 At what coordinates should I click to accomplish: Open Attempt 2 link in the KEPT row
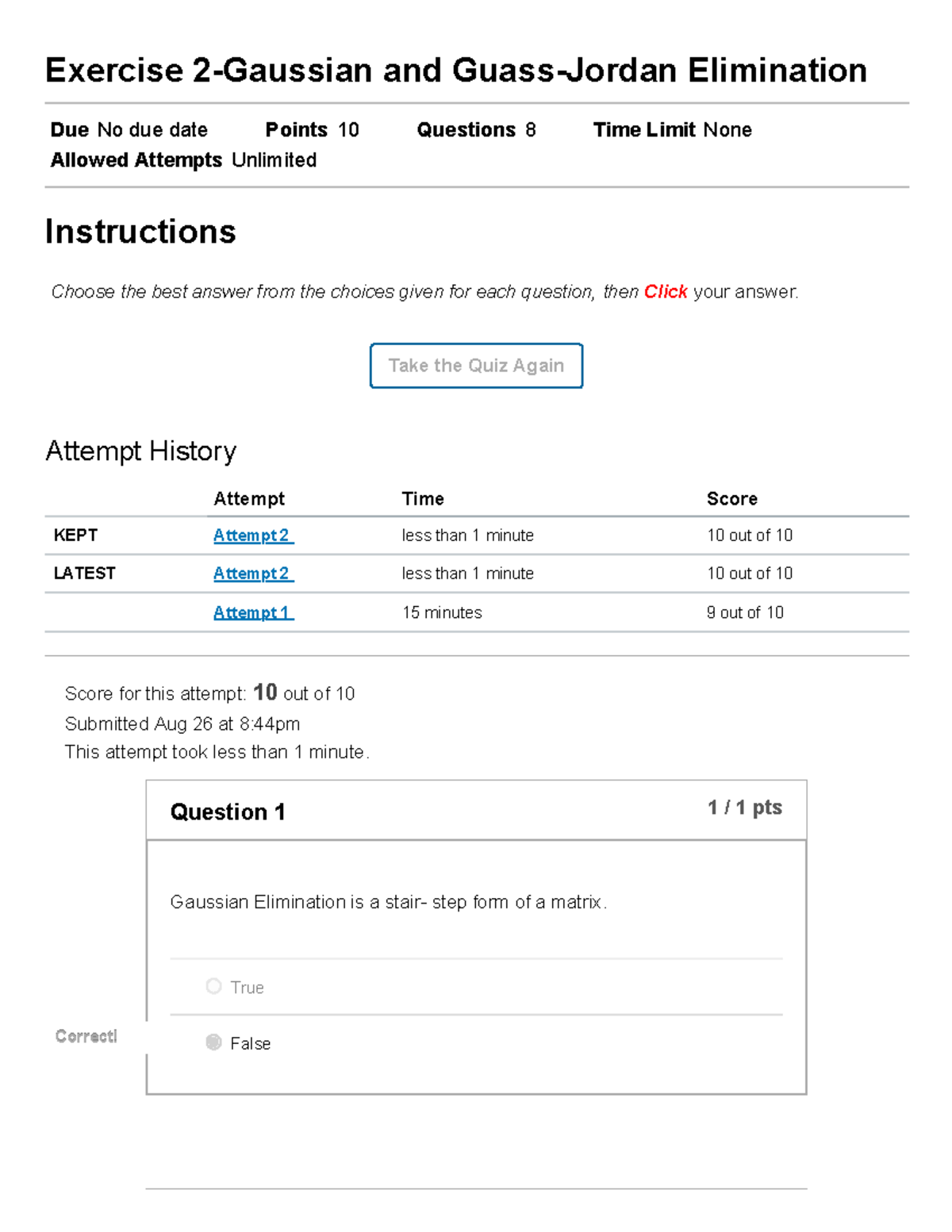[x=253, y=535]
